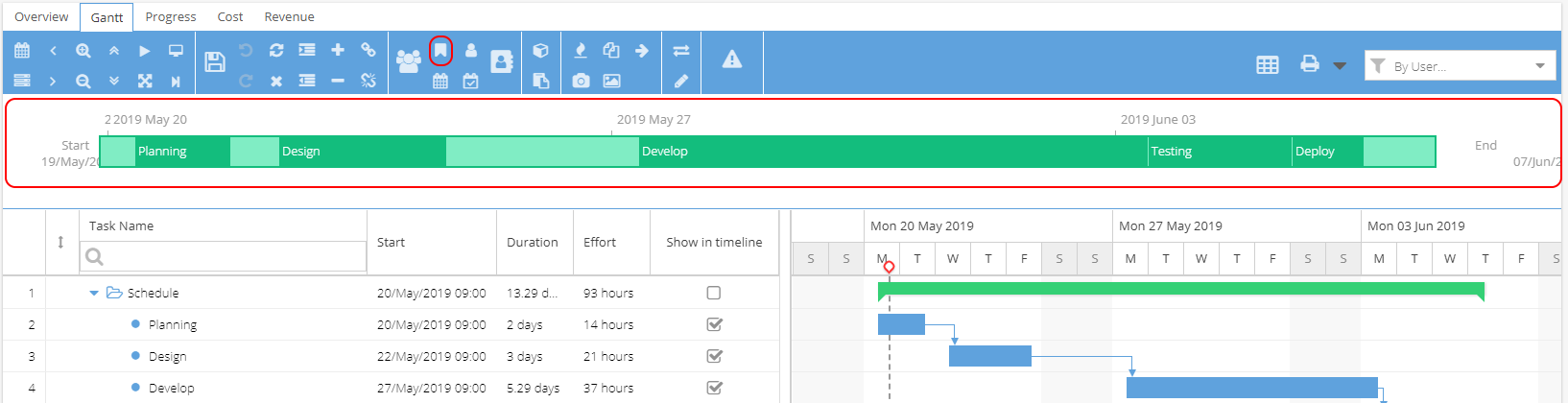Click the zoom in magnifier icon
Image resolution: width=1568 pixels, height=403 pixels.
pos(83,50)
